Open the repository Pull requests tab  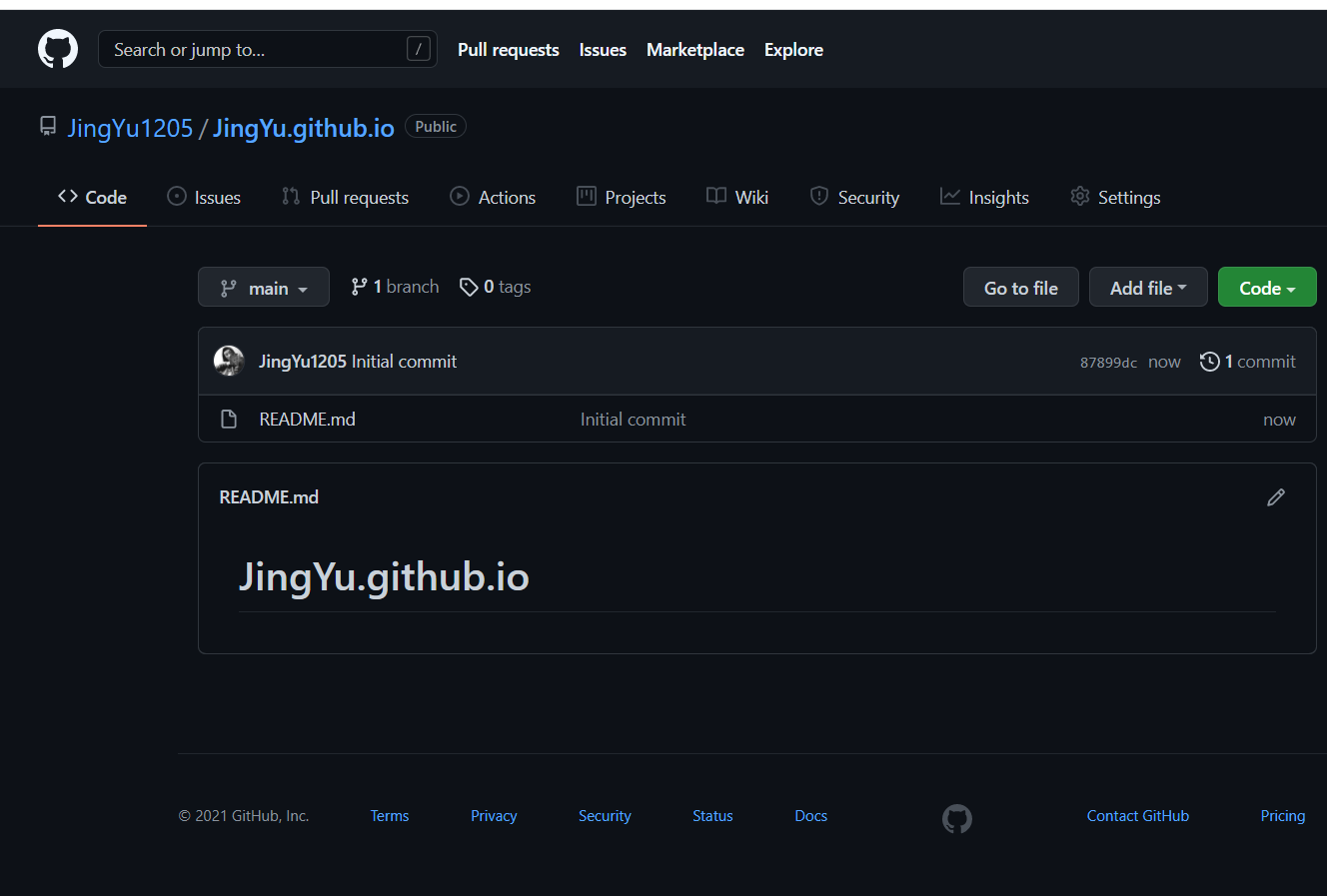(x=346, y=198)
